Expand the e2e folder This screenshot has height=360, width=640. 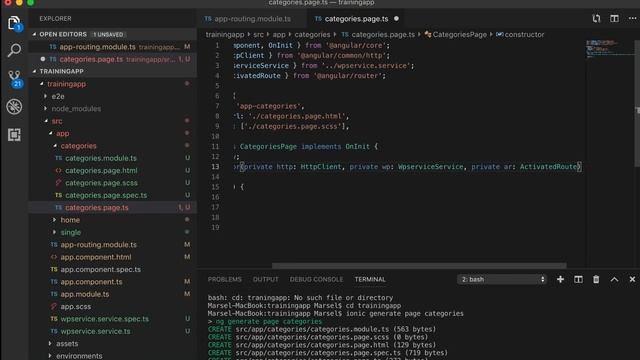click(x=45, y=96)
